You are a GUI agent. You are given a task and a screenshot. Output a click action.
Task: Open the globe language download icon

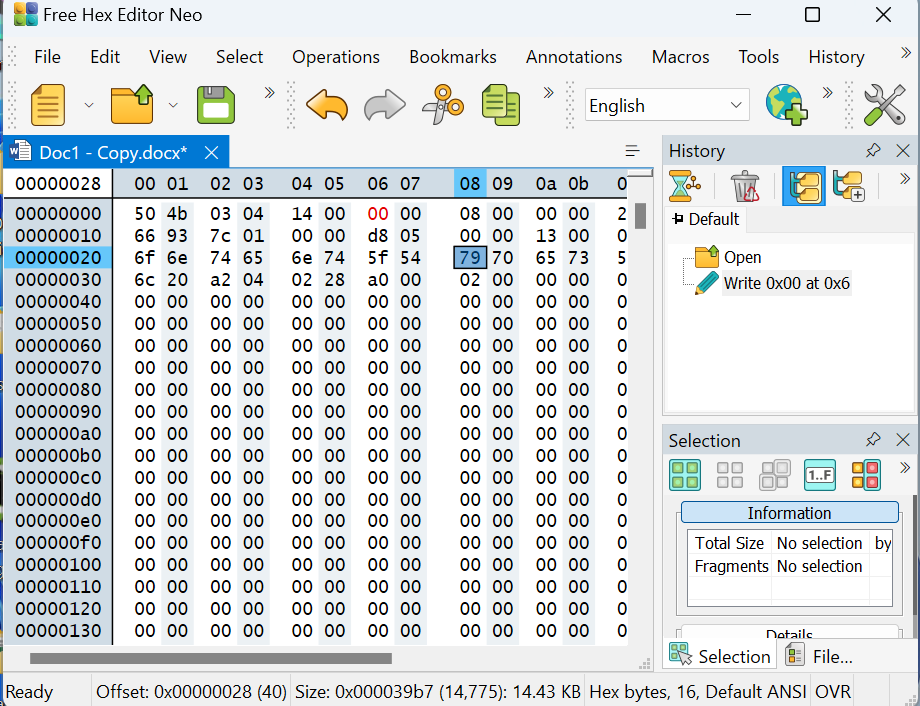coord(787,104)
